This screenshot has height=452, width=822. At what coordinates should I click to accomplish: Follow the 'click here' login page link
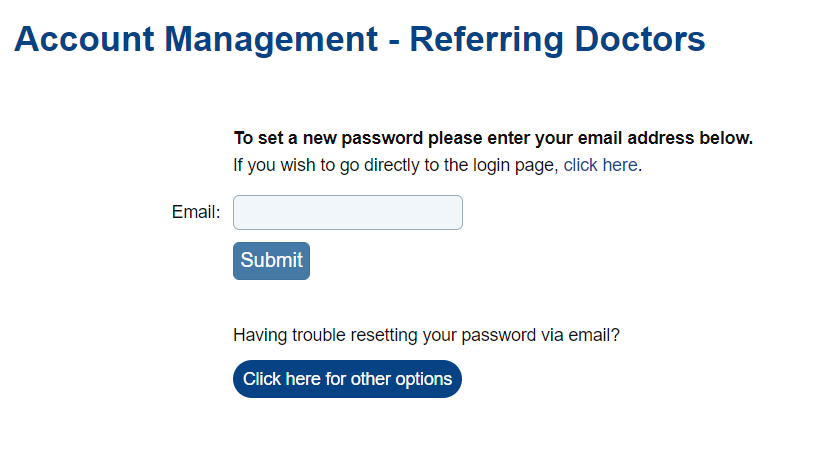[x=600, y=165]
